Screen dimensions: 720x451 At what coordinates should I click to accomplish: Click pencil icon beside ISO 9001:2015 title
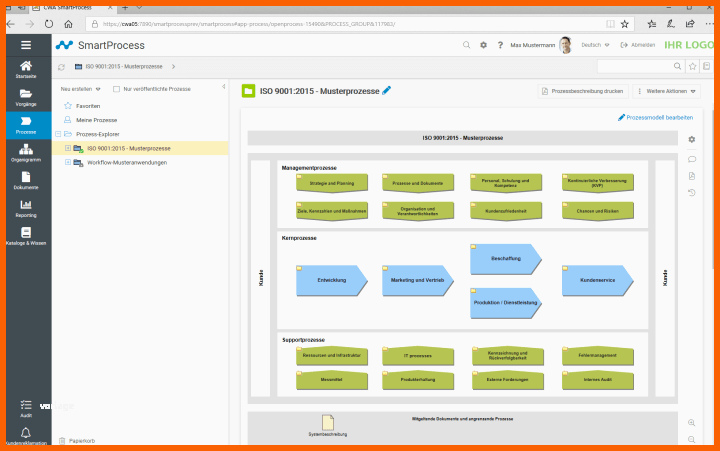click(x=387, y=91)
